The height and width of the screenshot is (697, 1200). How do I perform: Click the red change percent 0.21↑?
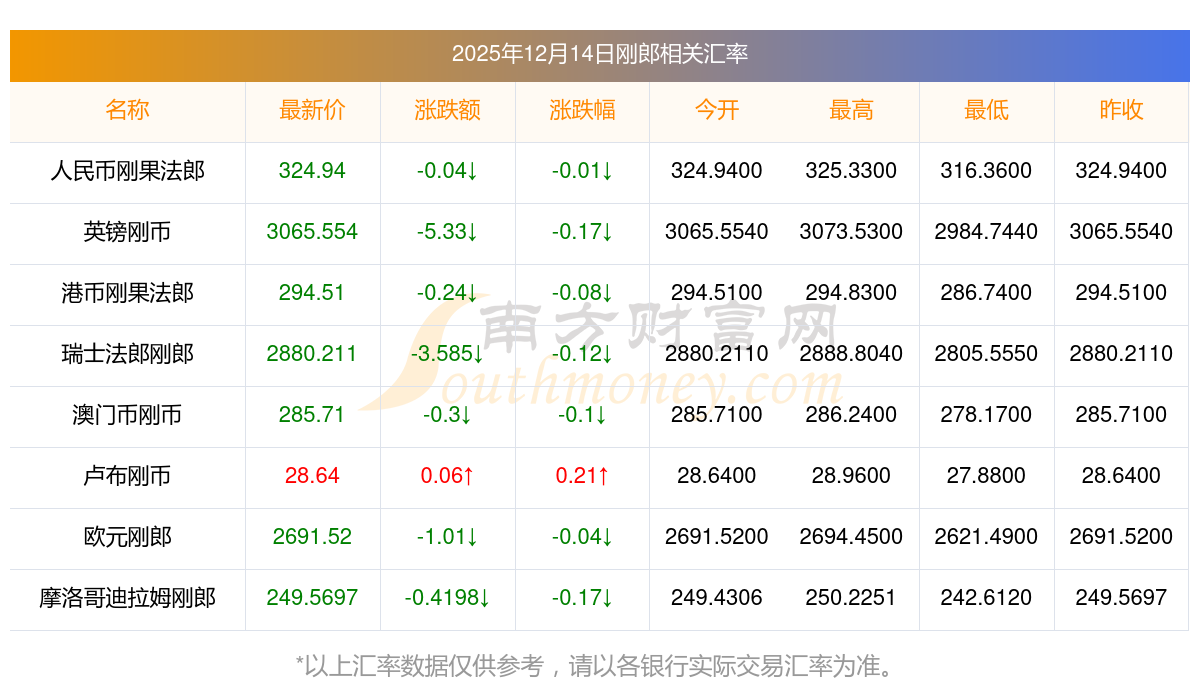pyautogui.click(x=583, y=476)
